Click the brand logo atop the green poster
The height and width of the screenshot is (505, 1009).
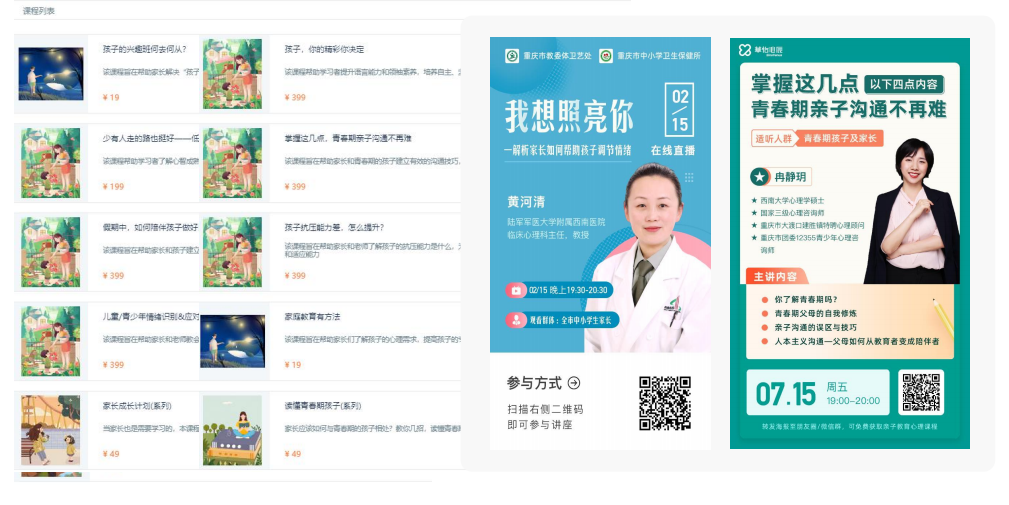pyautogui.click(x=760, y=50)
